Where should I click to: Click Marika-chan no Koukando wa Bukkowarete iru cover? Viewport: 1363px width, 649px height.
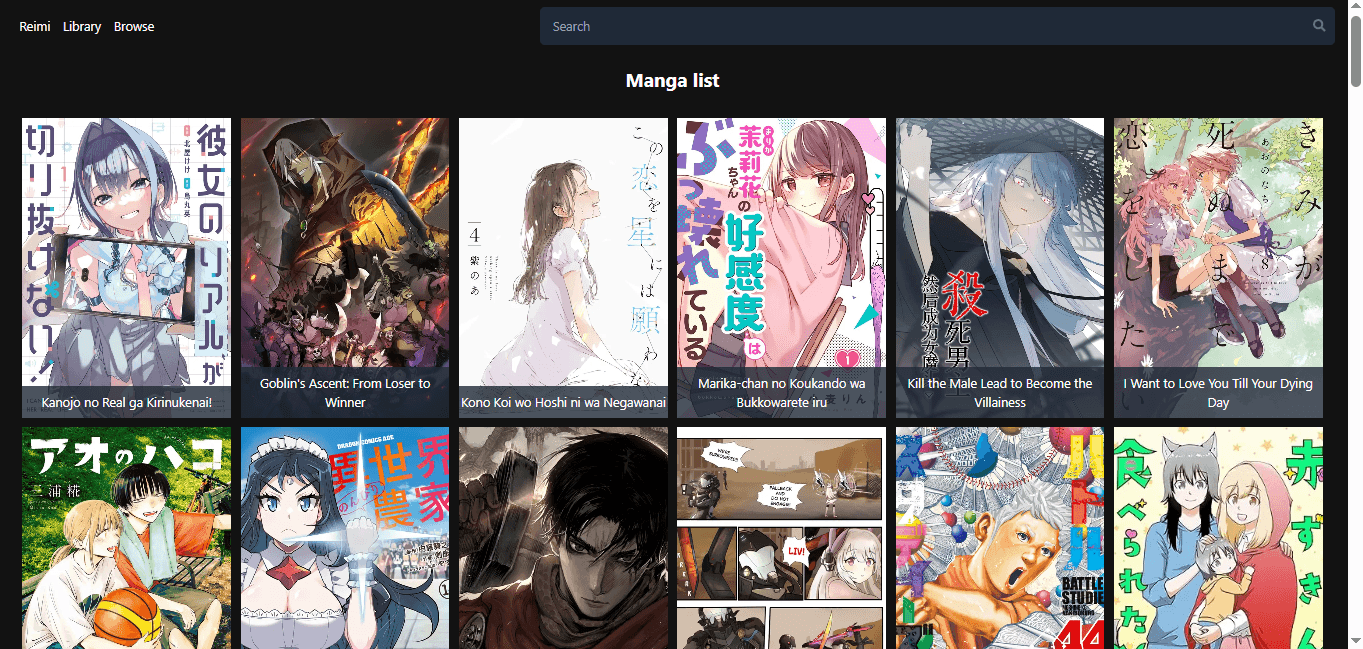coord(781,250)
